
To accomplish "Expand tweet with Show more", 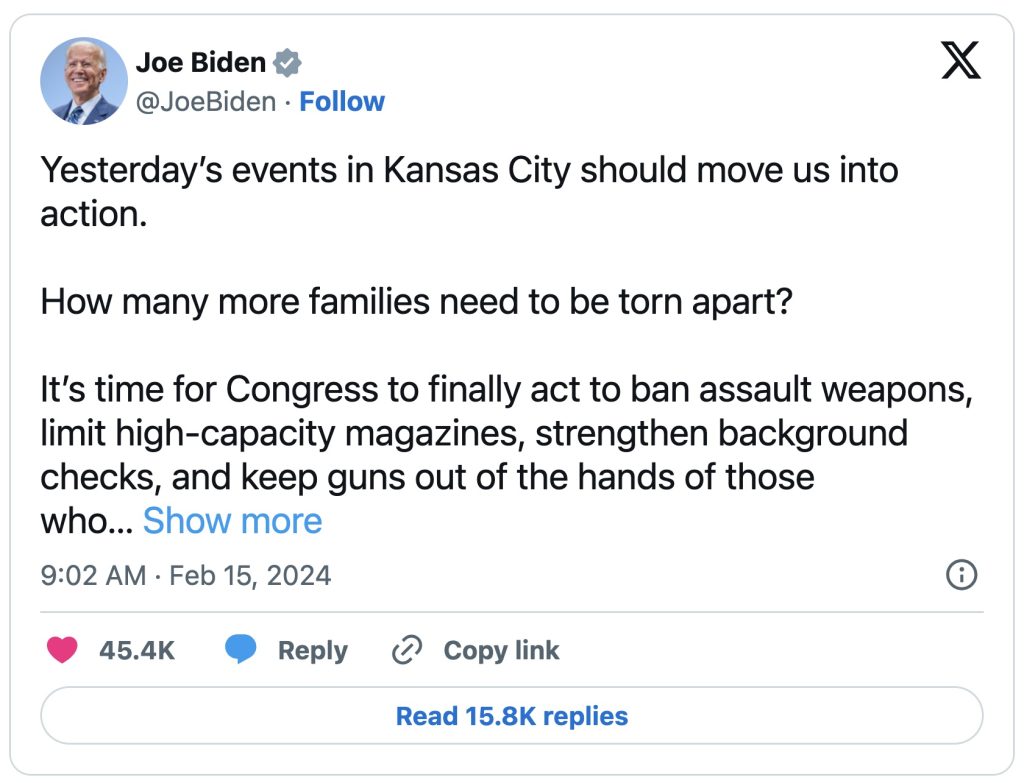I will (232, 521).
